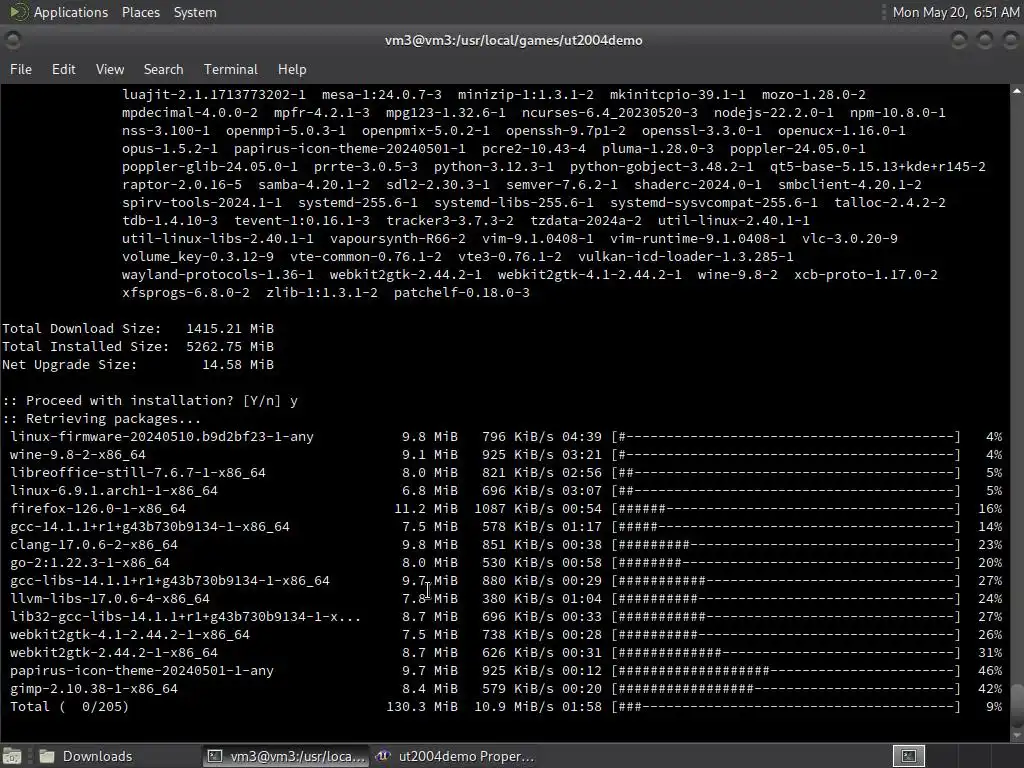1024x768 pixels.
Task: Click the nodejs-22.2.0-1 package name
Action: coord(773,112)
